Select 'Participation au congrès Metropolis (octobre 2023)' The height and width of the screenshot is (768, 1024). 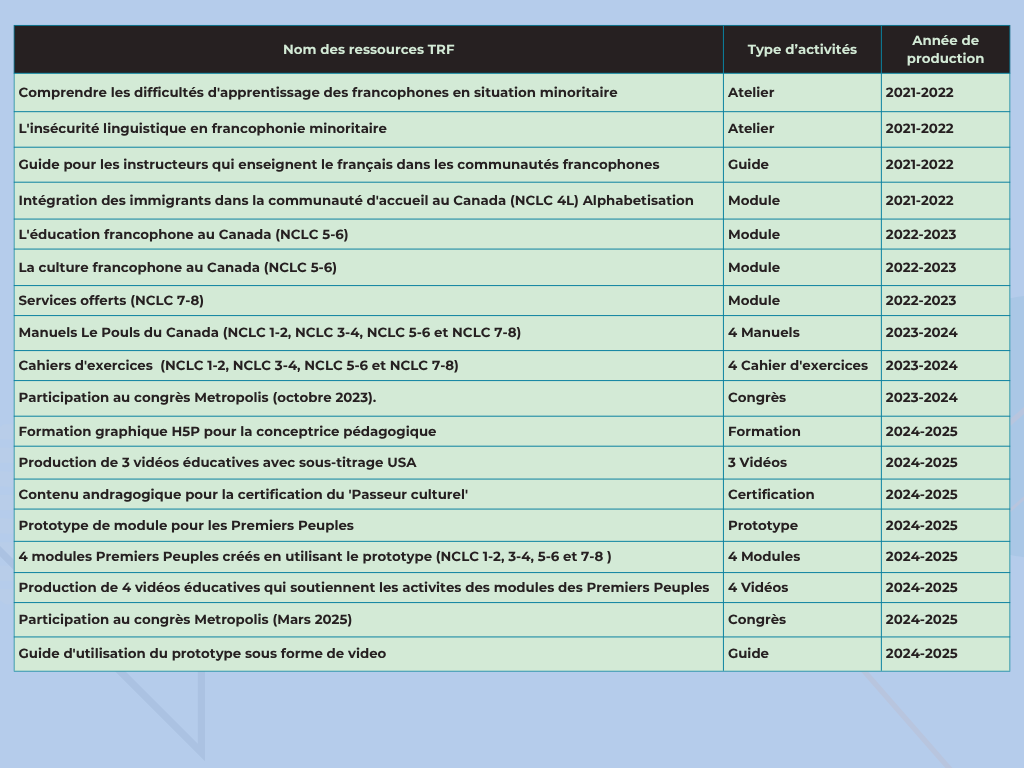[x=197, y=397]
